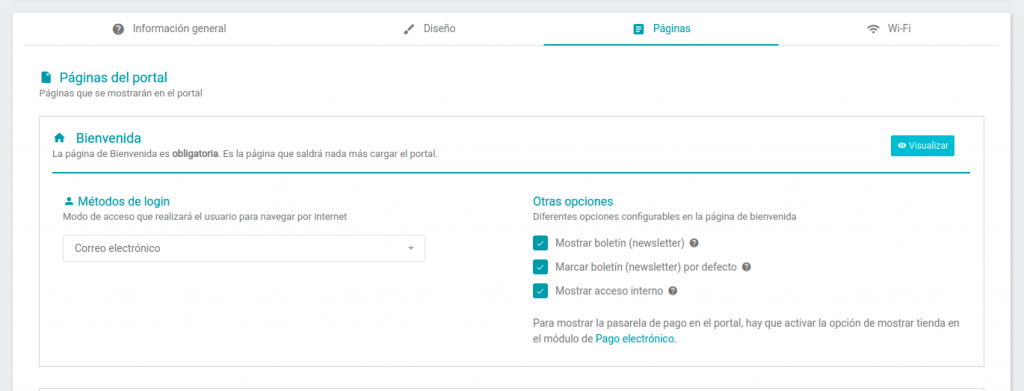
Task: Click the brush icon beside Diseño
Action: pos(409,29)
